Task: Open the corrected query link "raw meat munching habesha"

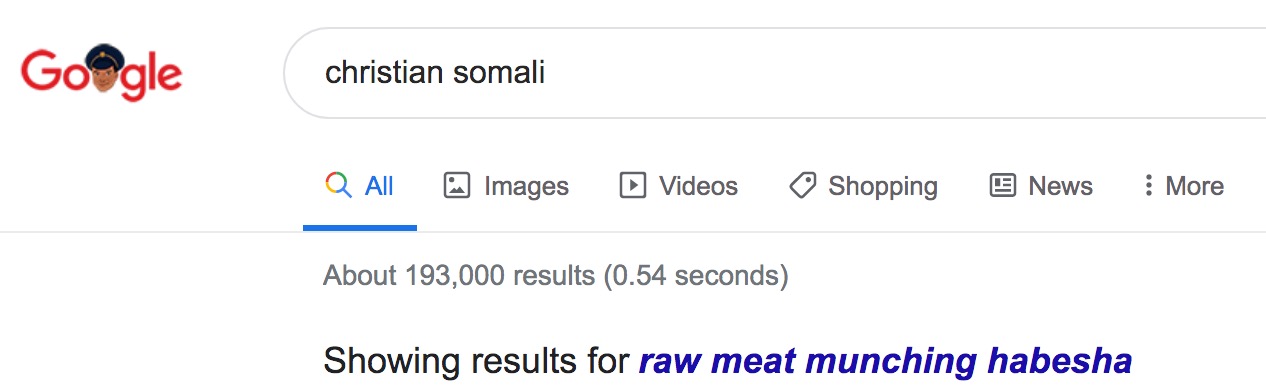Action: pos(886,361)
